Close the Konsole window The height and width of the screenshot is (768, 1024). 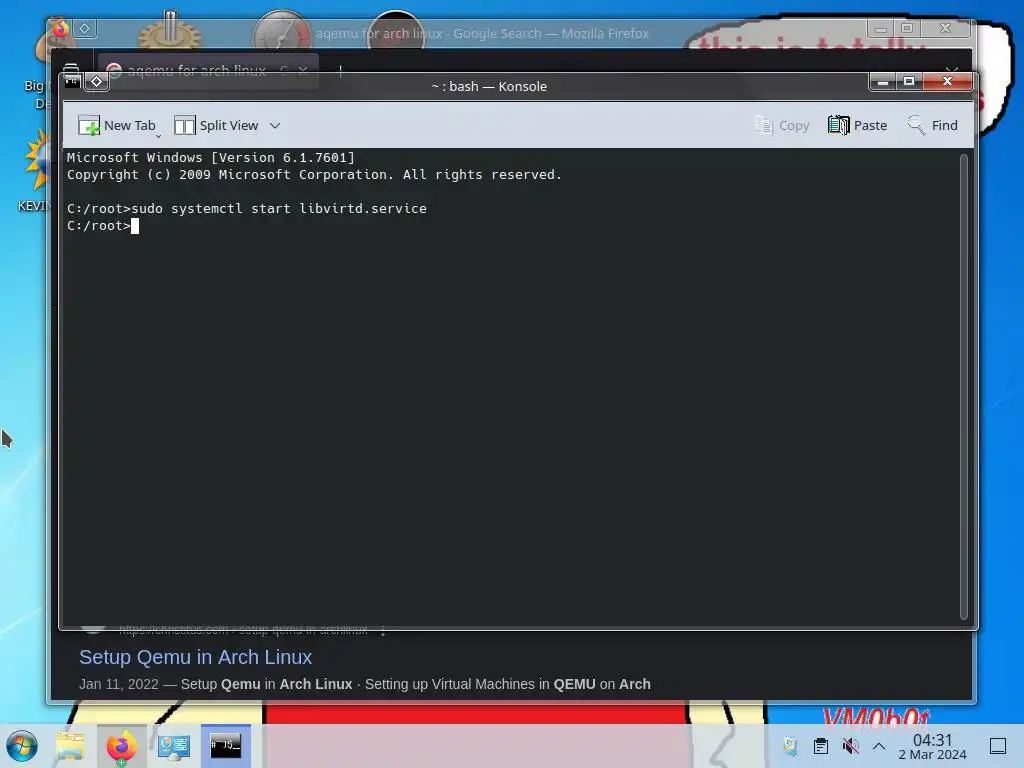[x=948, y=82]
